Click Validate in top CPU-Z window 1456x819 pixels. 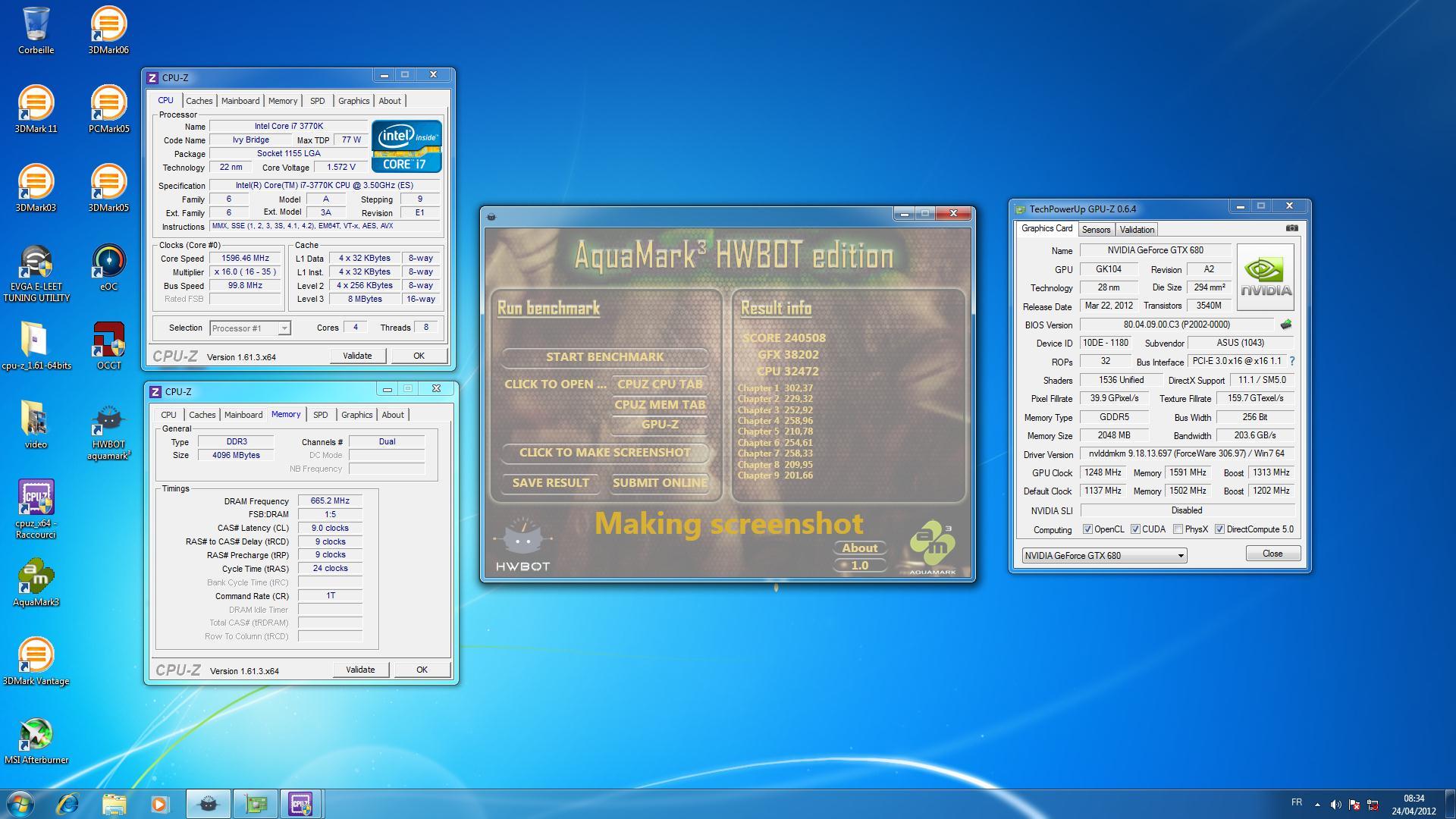tap(357, 356)
